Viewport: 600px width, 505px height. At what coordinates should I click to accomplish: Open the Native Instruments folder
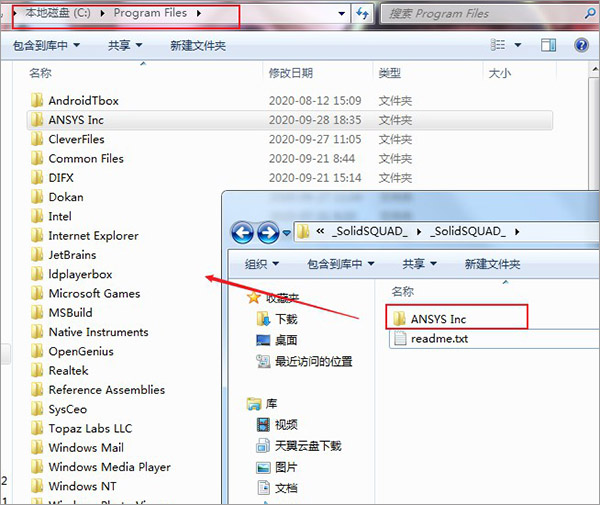pyautogui.click(x=90, y=332)
